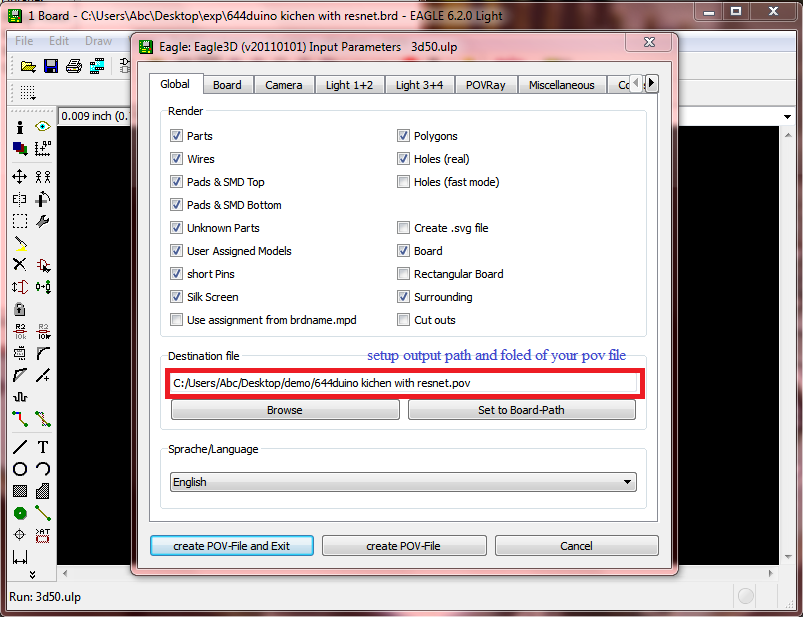Check the Rectangular Board option
This screenshot has width=803, height=617.
tap(404, 274)
